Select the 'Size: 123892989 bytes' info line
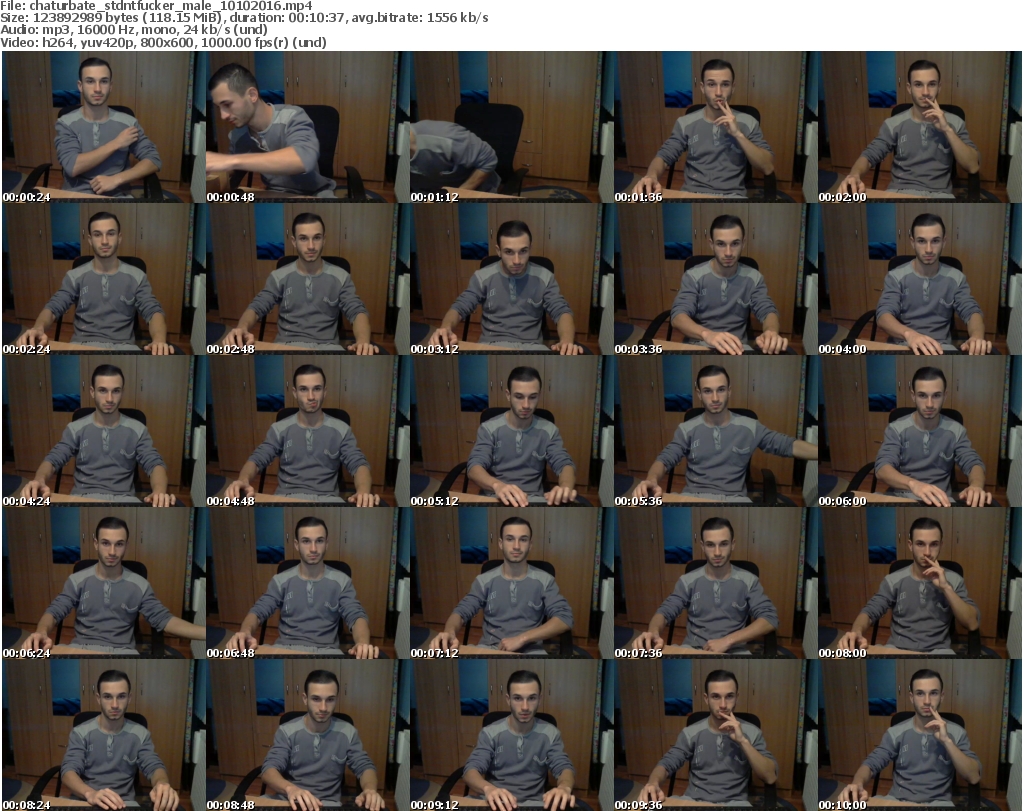1024x811 pixels. 244,18
